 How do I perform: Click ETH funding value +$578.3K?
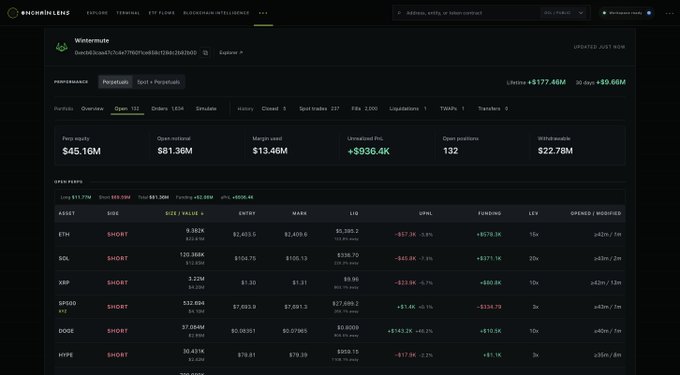click(489, 235)
